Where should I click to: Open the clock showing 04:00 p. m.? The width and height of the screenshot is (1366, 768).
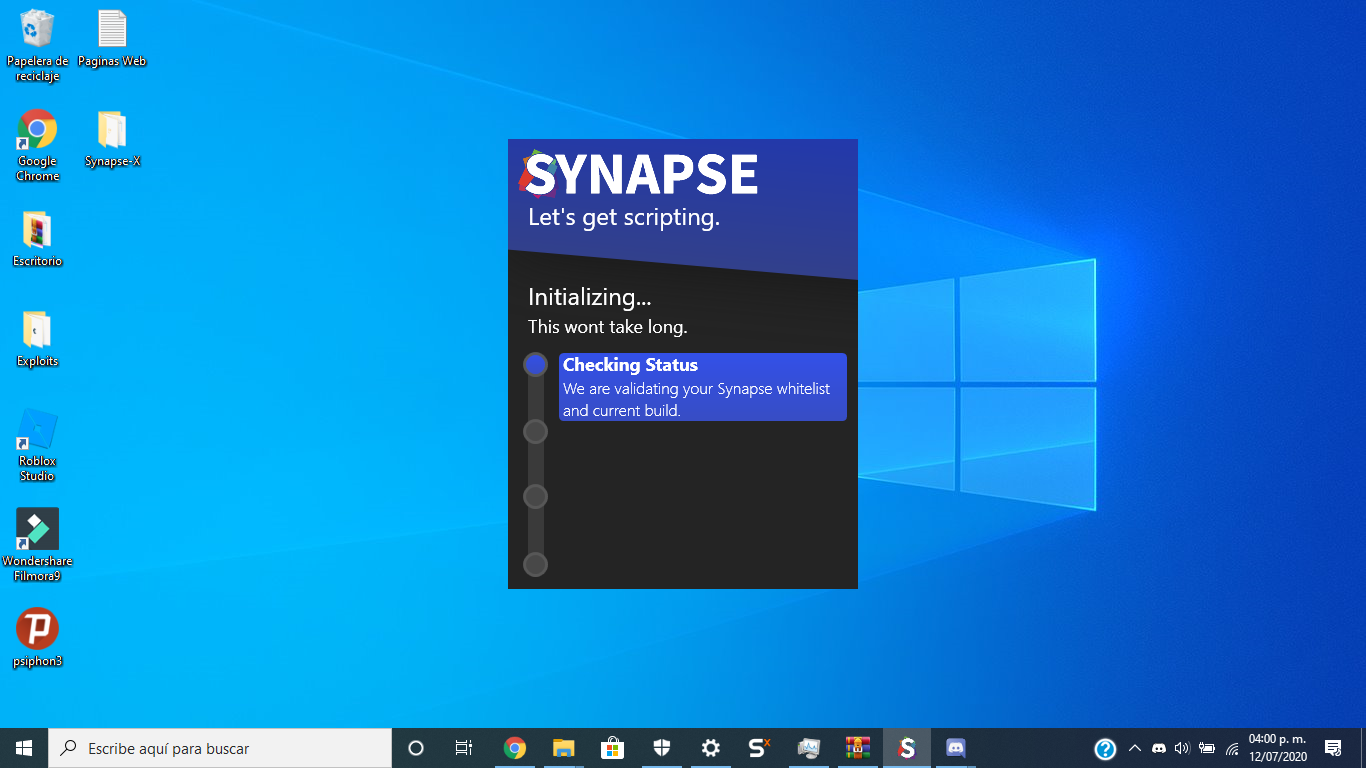click(x=1277, y=748)
